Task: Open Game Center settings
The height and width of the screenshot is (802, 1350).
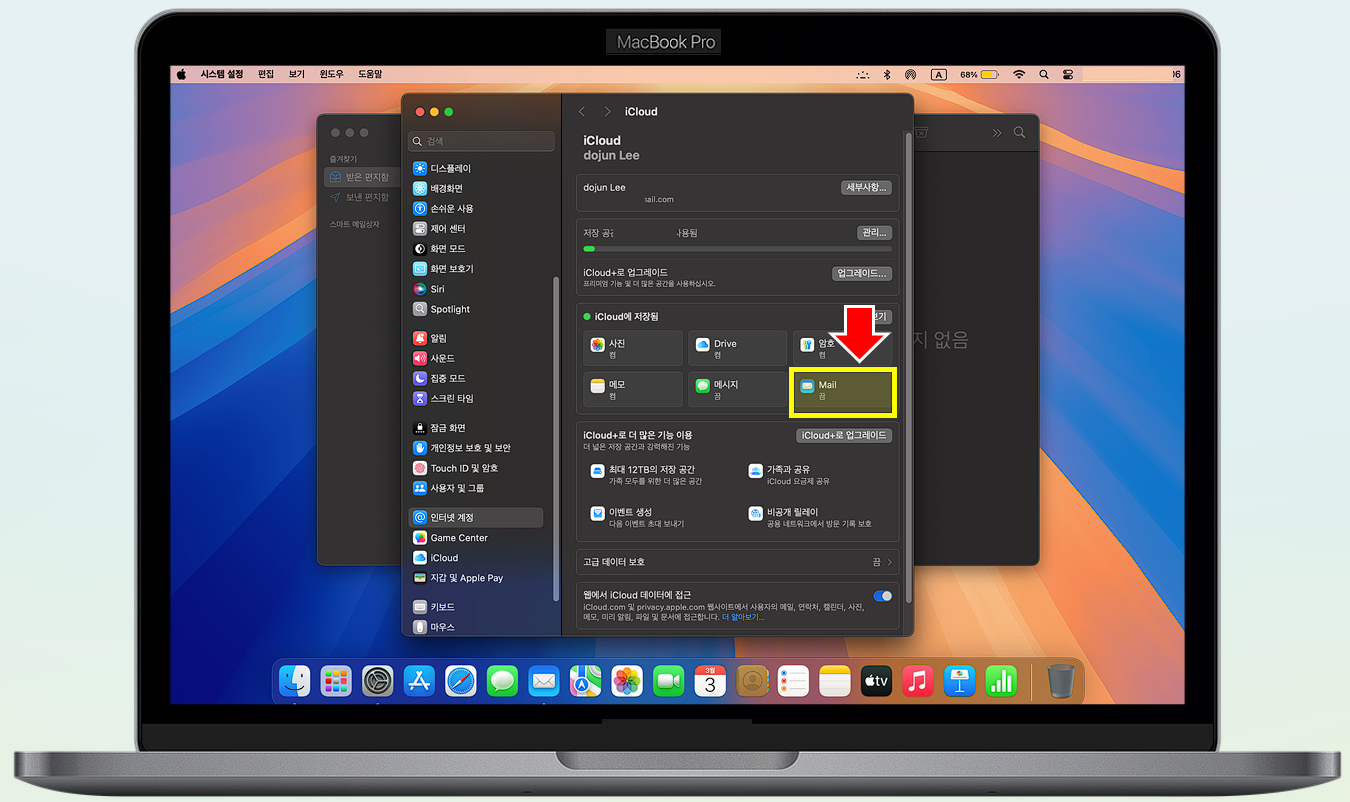Action: [450, 538]
